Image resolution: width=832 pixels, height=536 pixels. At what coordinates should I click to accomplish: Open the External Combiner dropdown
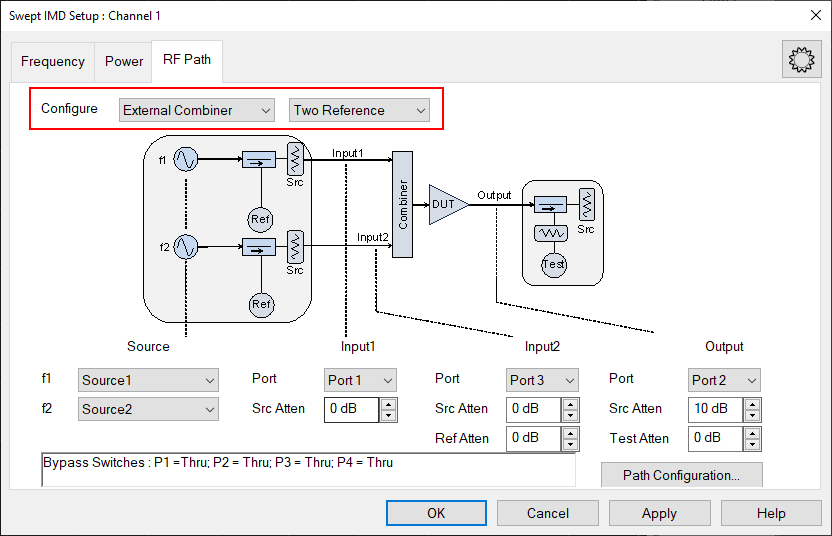(x=196, y=110)
